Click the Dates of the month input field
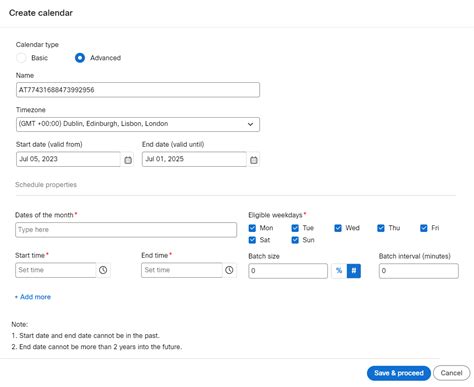Screen dimensions: 474x387 [126, 230]
